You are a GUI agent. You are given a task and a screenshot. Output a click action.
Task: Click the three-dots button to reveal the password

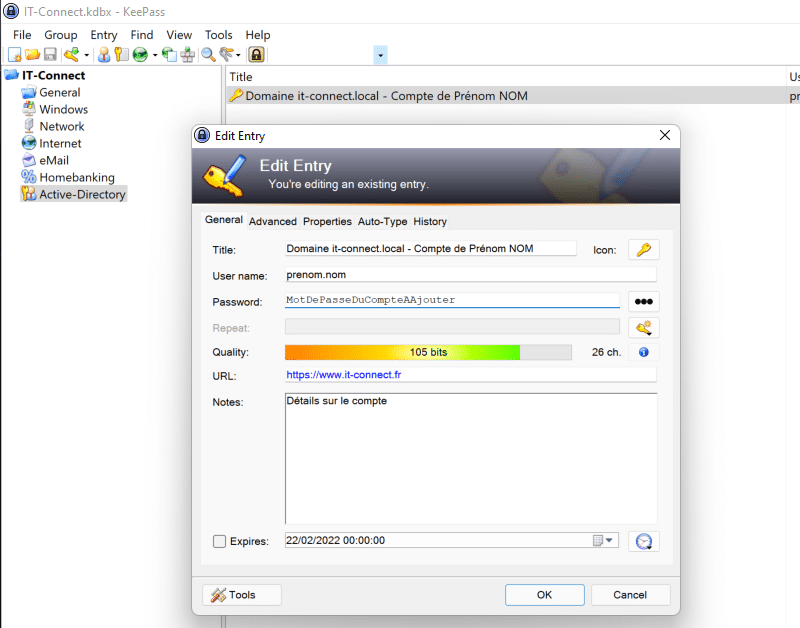coord(643,301)
